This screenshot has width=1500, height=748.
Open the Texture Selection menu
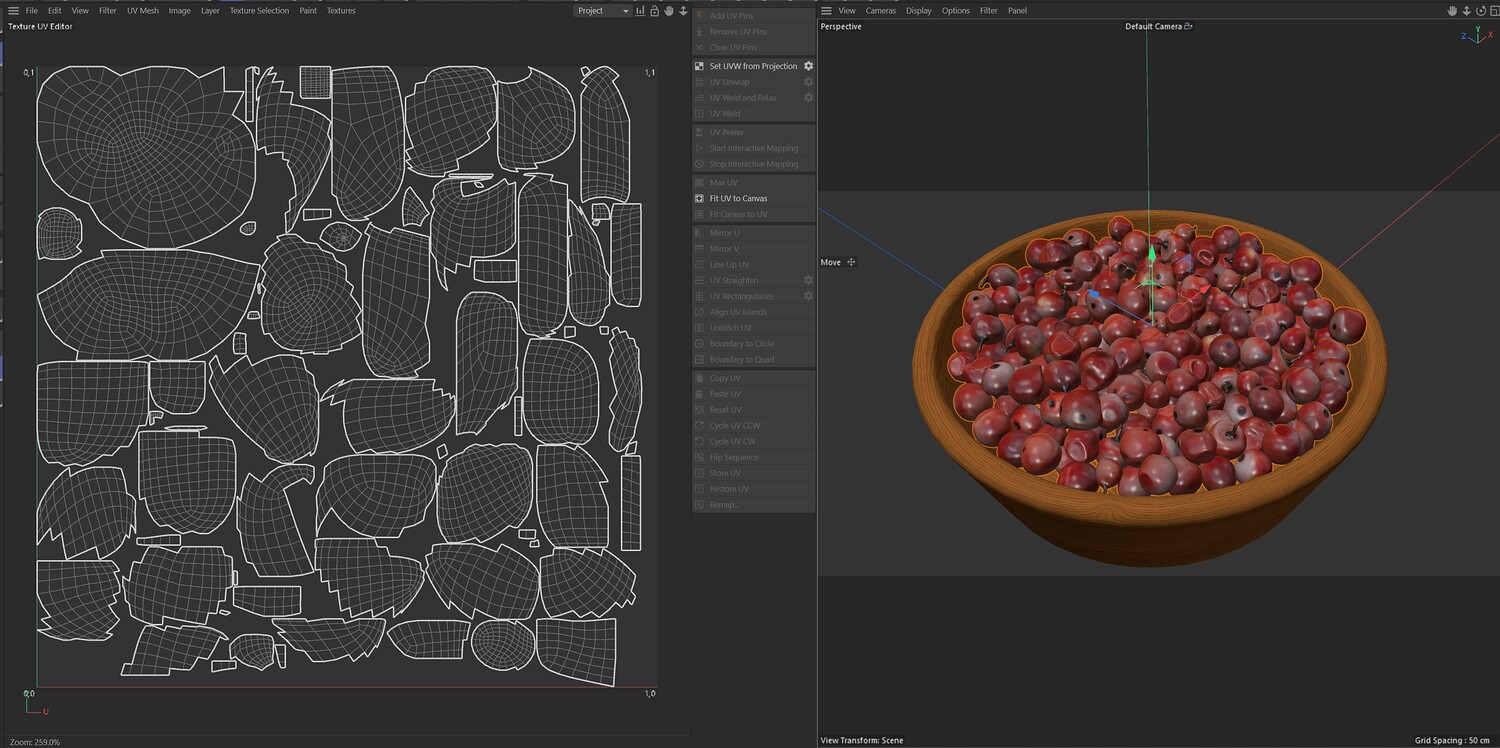[x=259, y=11]
